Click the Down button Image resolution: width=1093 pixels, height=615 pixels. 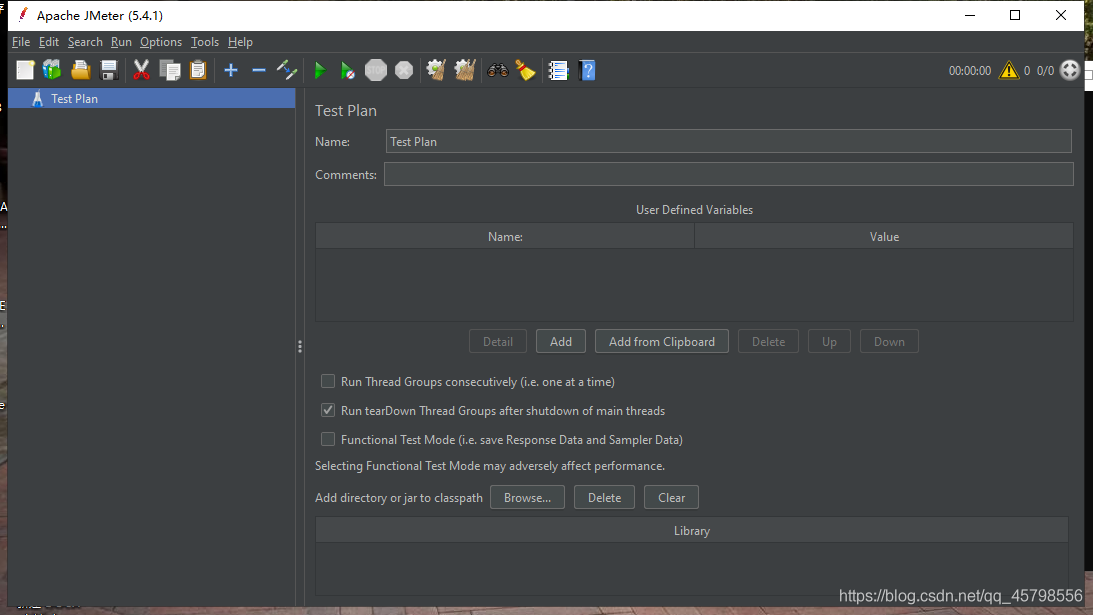click(x=889, y=342)
